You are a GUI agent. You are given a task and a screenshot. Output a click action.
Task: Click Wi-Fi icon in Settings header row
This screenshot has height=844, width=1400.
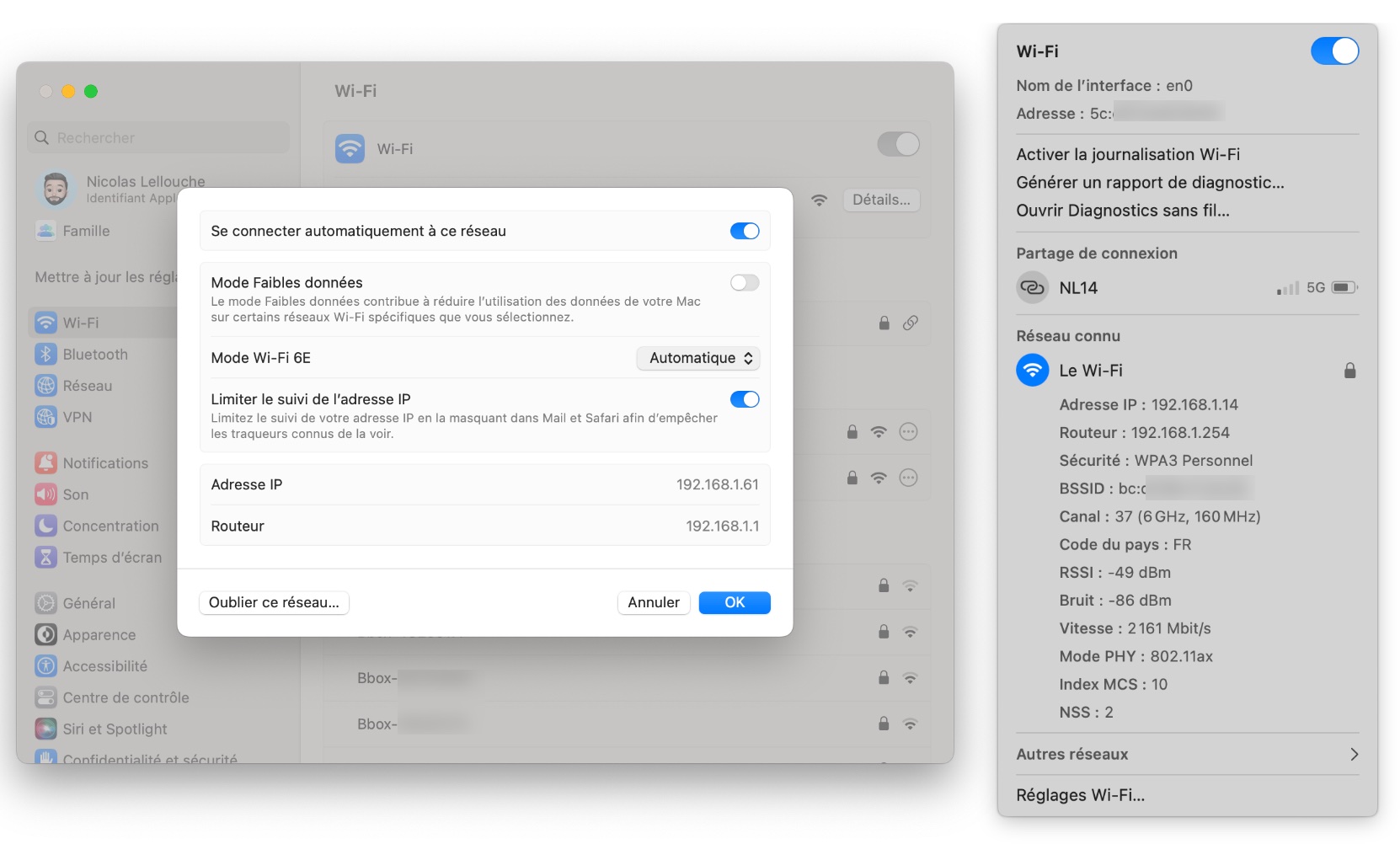pyautogui.click(x=350, y=148)
